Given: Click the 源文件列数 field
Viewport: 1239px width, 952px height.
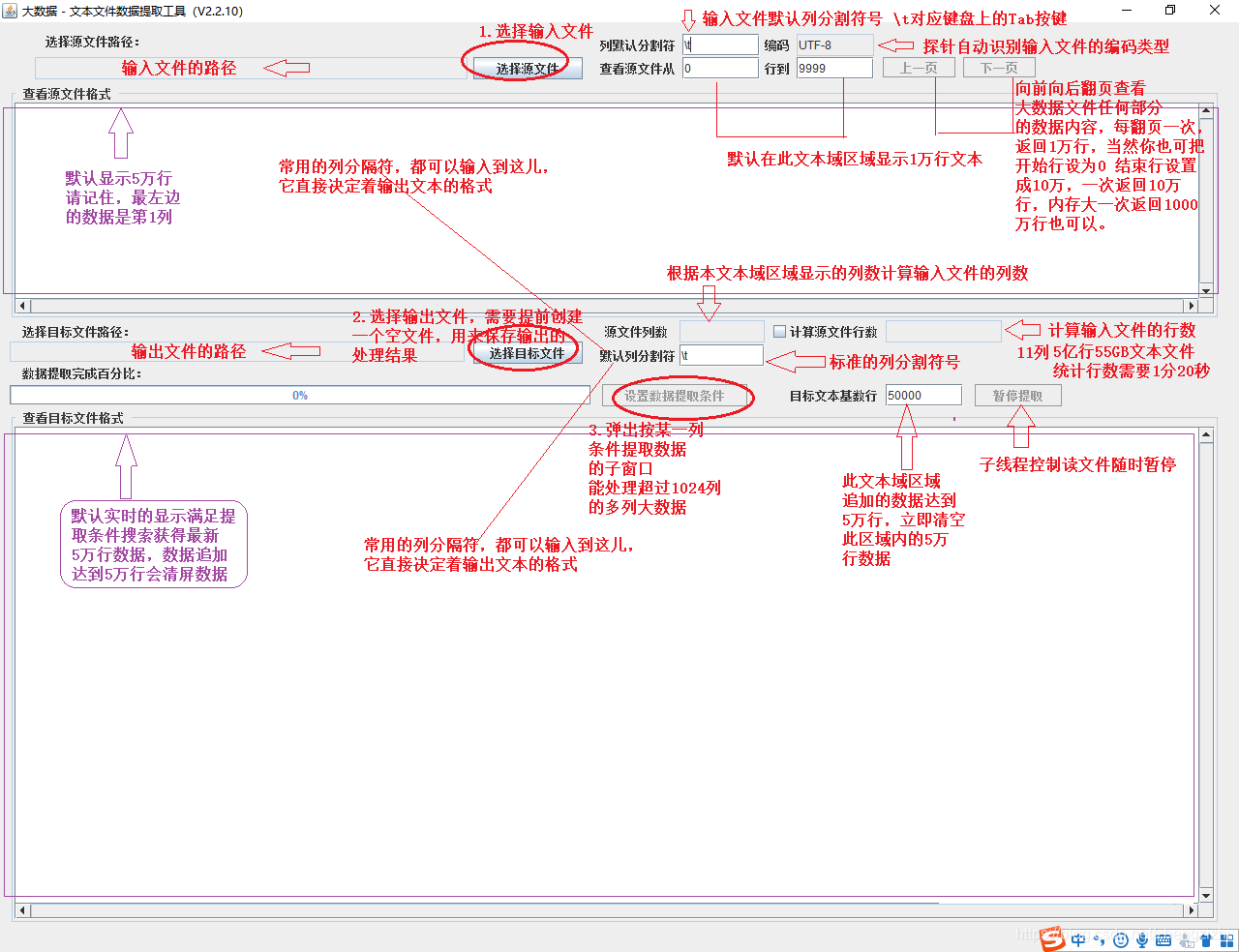Looking at the screenshot, I should (x=722, y=332).
